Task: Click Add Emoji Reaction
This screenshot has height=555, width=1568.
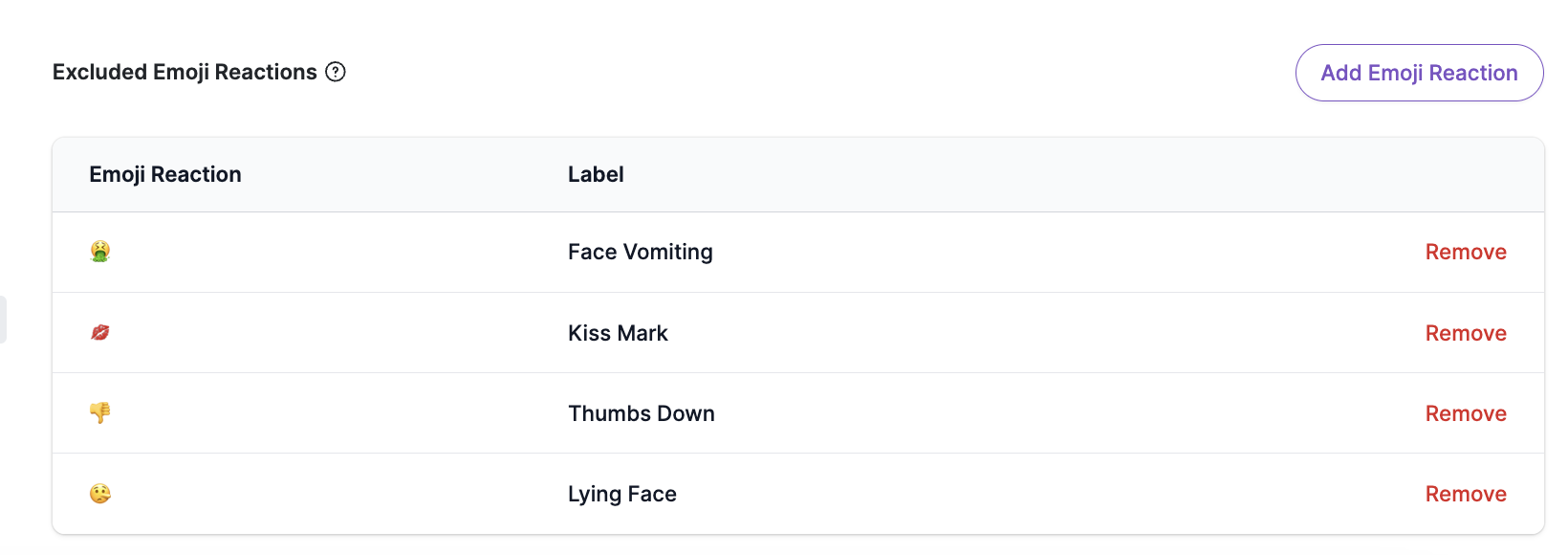Action: (x=1418, y=72)
